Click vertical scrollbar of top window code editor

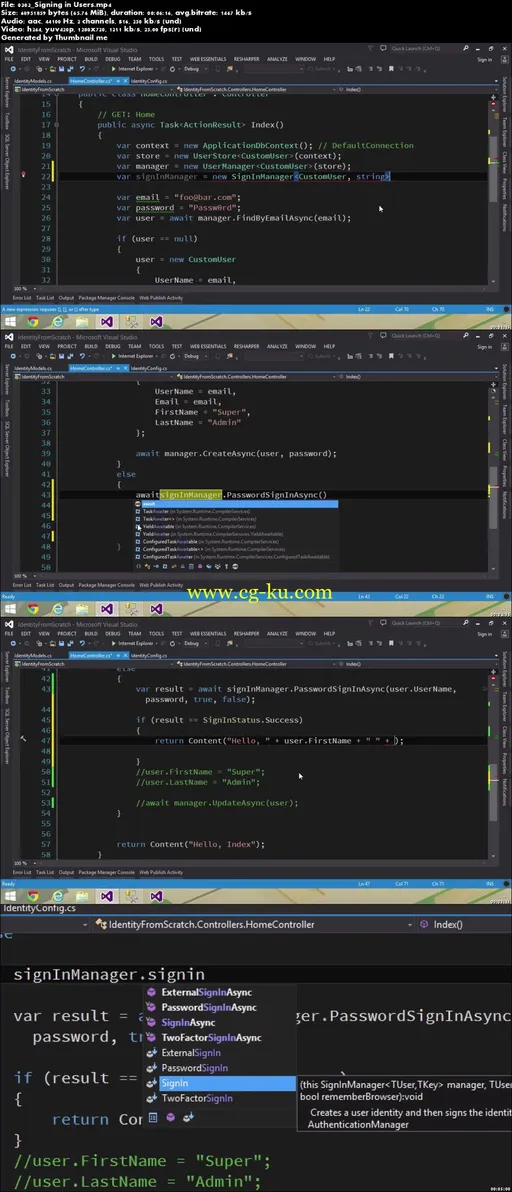pyautogui.click(x=493, y=190)
